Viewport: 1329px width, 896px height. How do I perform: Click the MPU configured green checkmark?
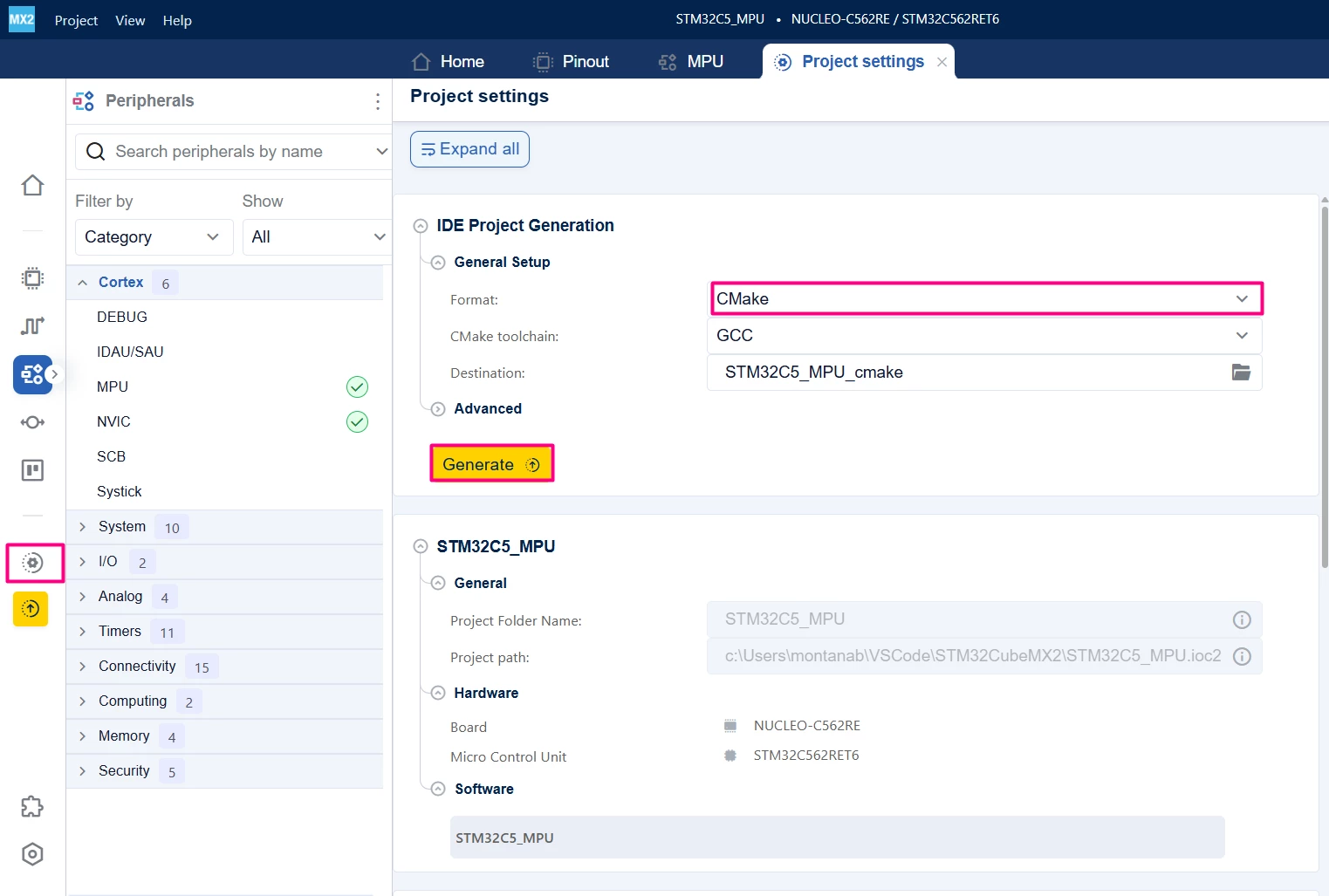pos(357,386)
